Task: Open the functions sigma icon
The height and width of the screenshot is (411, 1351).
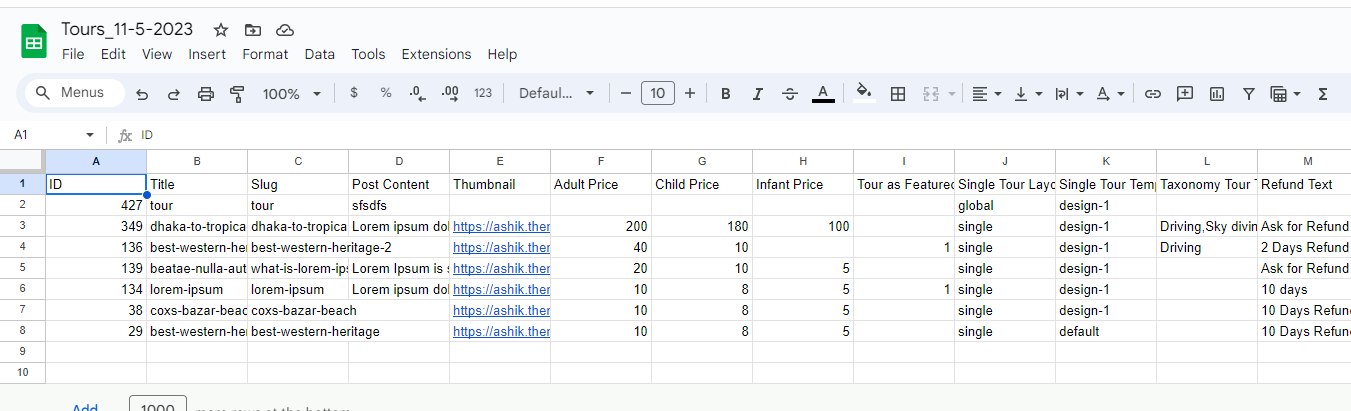Action: (x=1323, y=94)
